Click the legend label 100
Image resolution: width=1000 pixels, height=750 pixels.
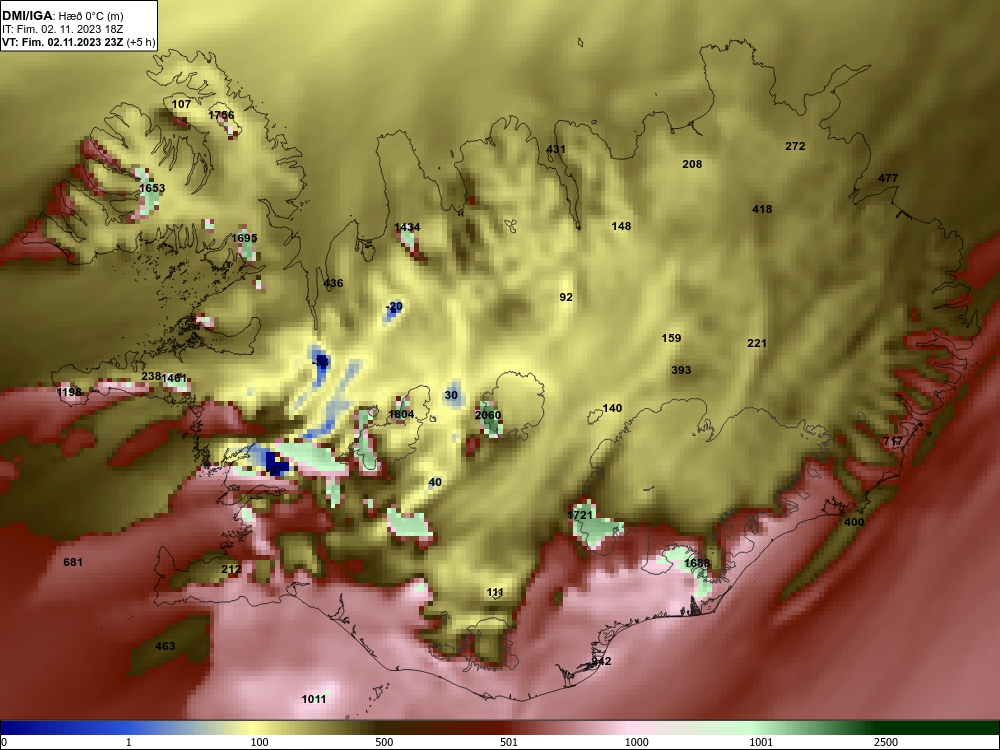[x=260, y=742]
